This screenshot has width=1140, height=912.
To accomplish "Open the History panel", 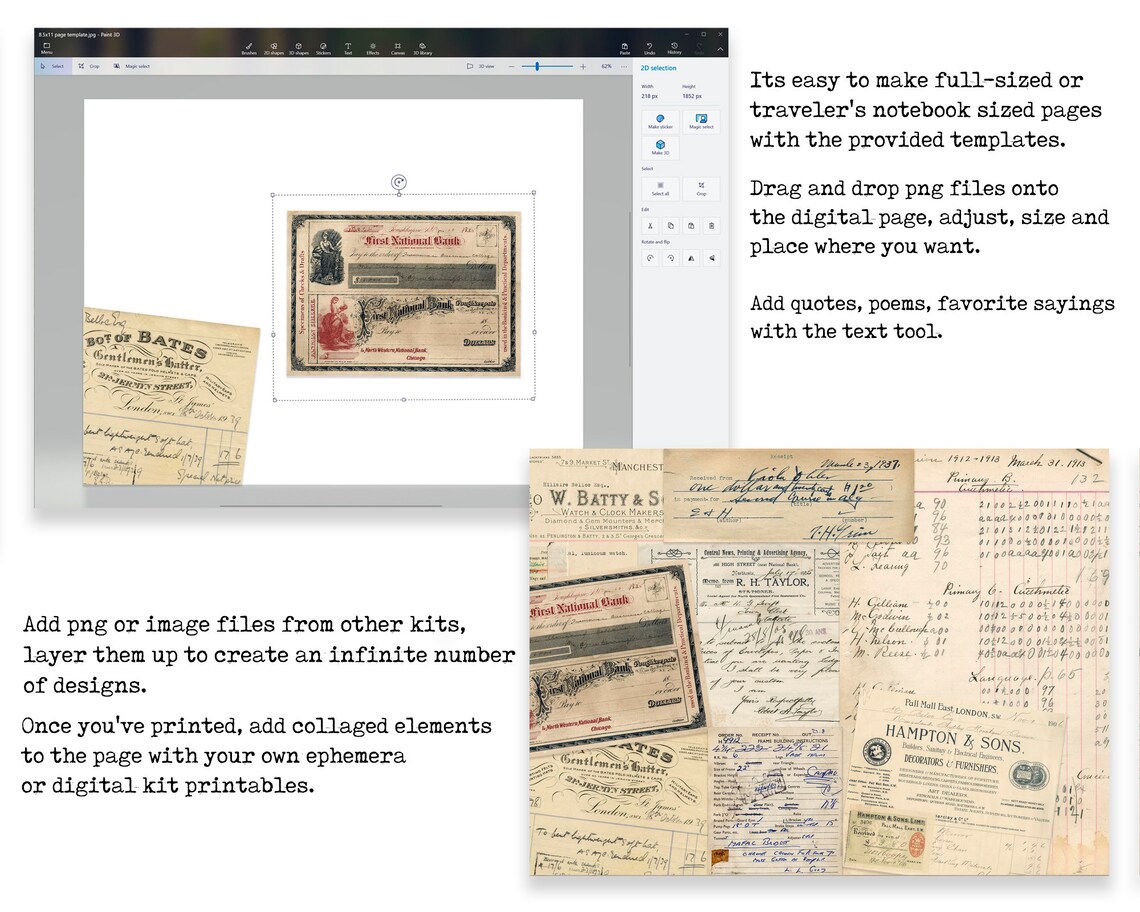I will 674,49.
